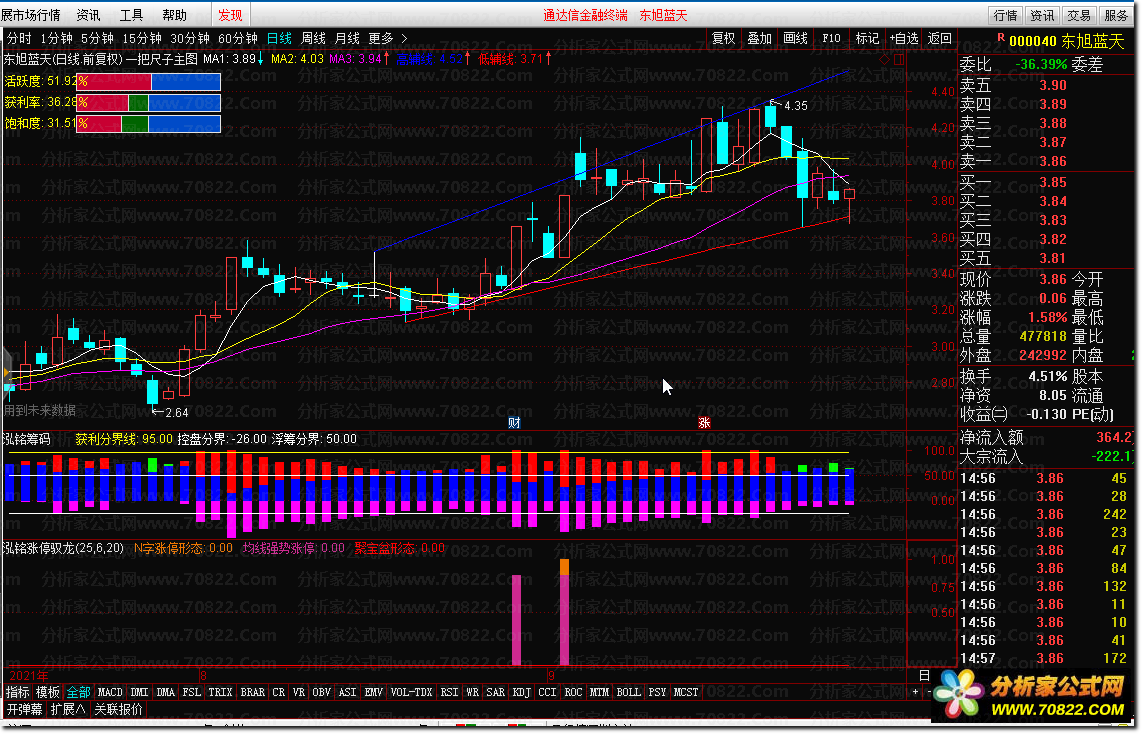Click the 行情 button at top right

pyautogui.click(x=1005, y=15)
